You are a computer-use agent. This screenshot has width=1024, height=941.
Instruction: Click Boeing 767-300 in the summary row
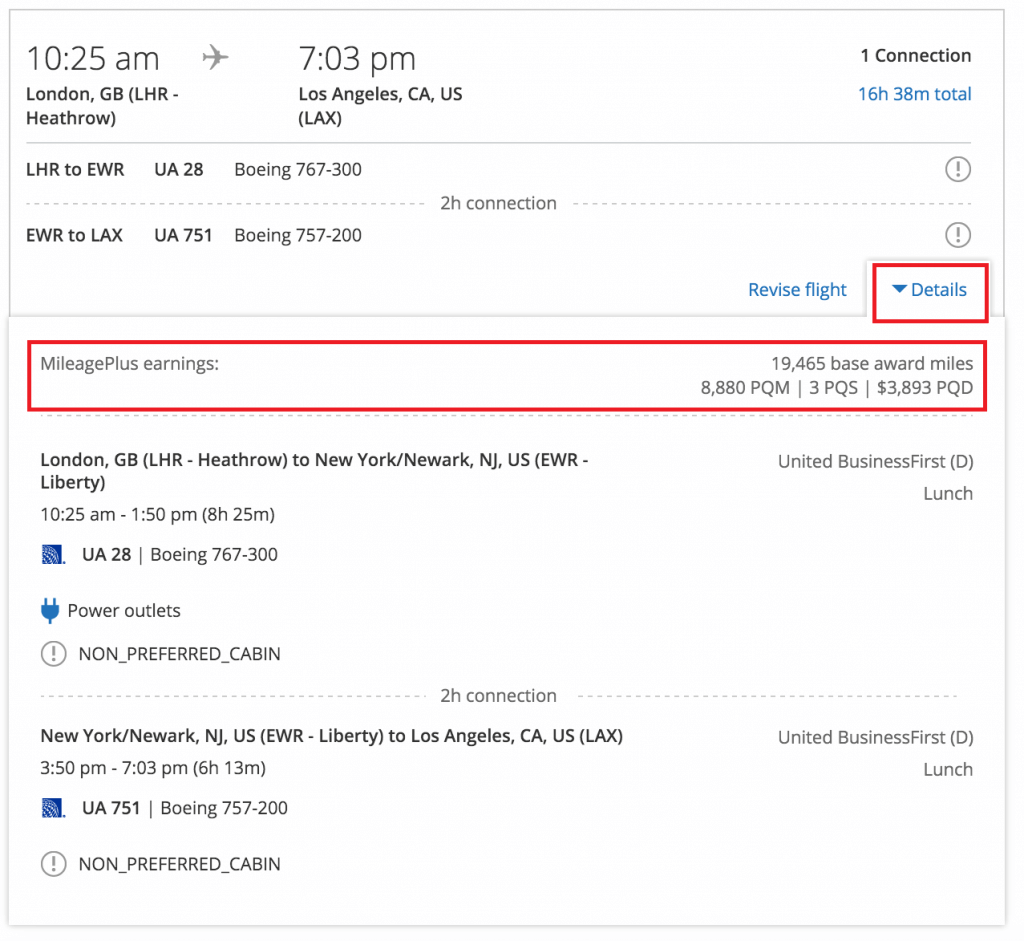[298, 170]
